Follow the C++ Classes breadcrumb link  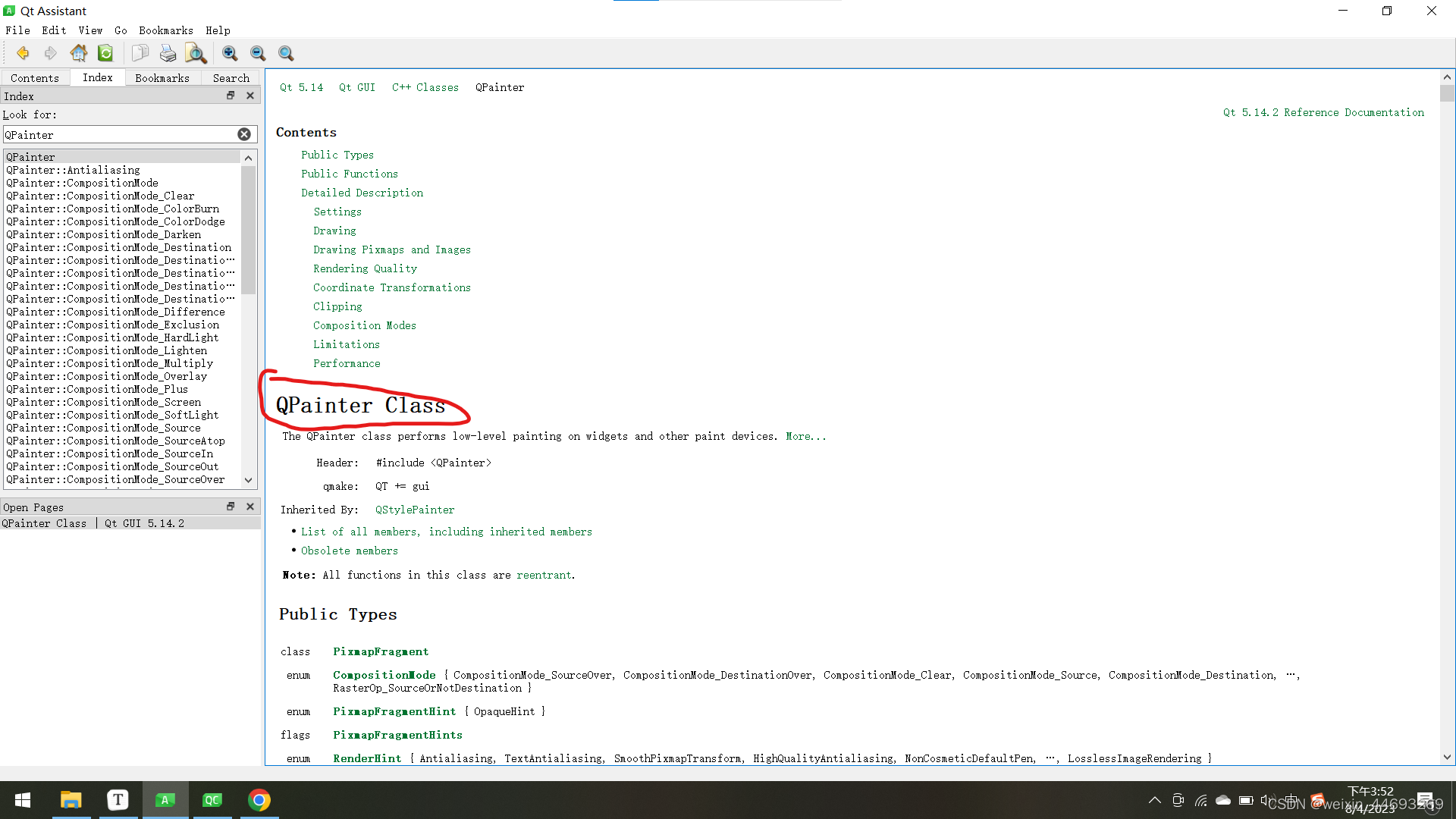(425, 87)
